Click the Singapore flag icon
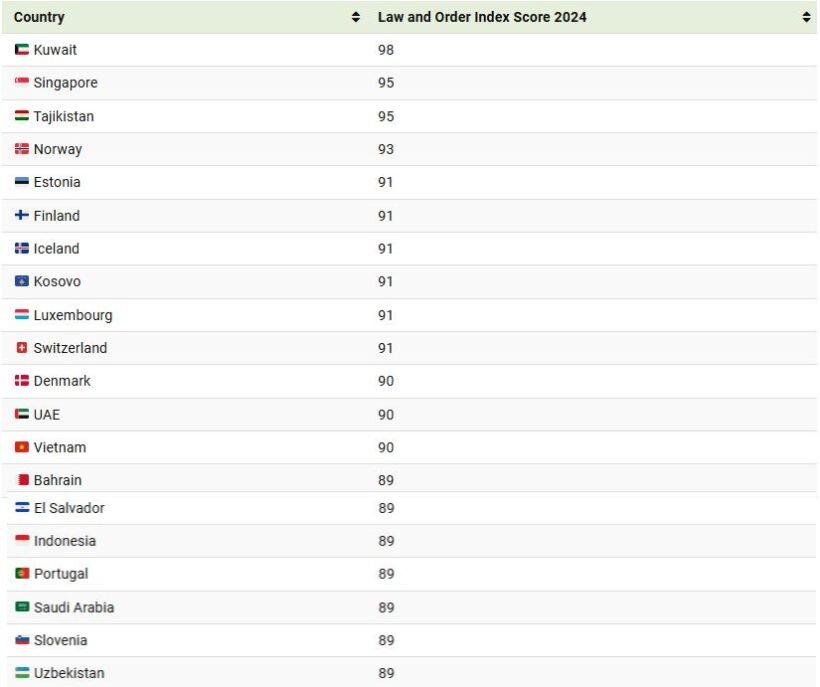Screen dimensions: 820x687 click(22, 83)
